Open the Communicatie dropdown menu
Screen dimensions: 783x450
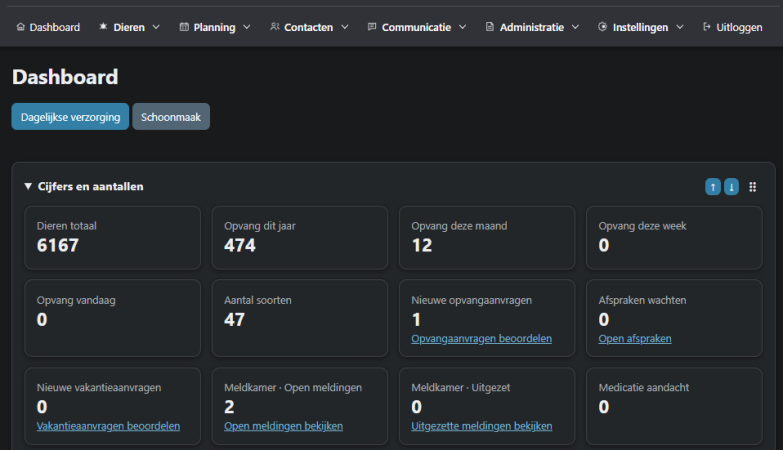416,27
